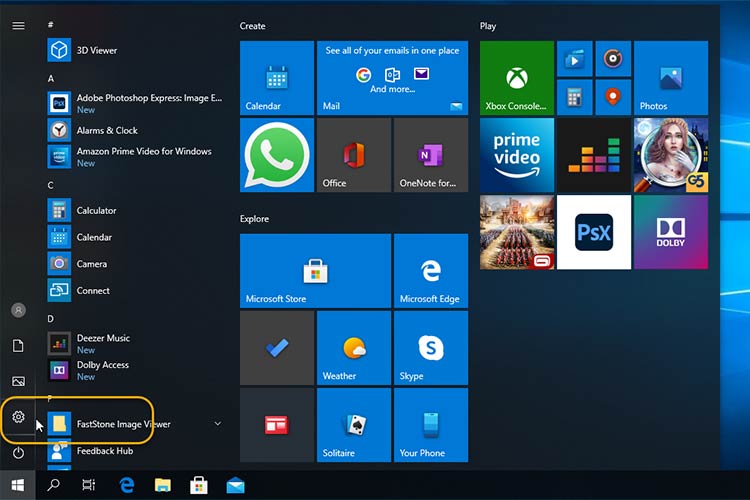Viewport: 750px width, 500px height.
Task: Open the Groove Music small tile
Action: click(613, 58)
